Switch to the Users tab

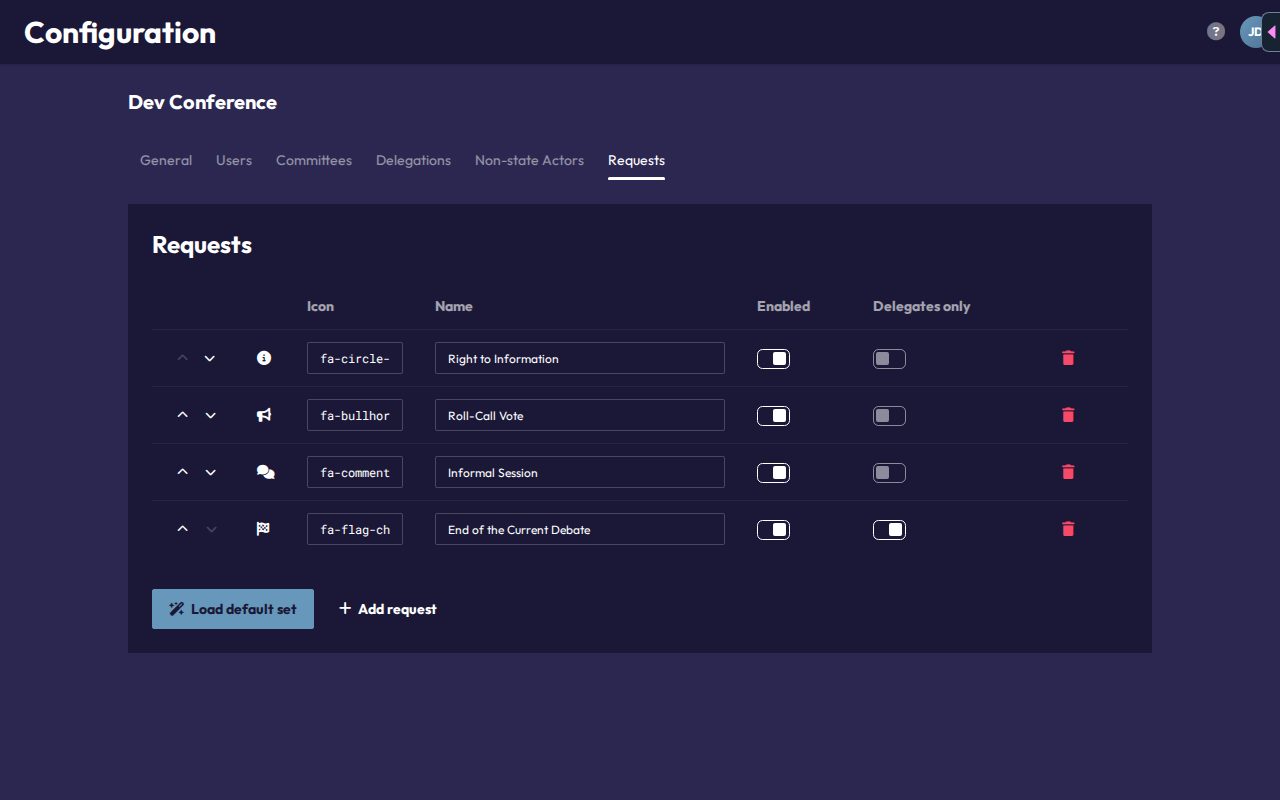pyautogui.click(x=234, y=160)
